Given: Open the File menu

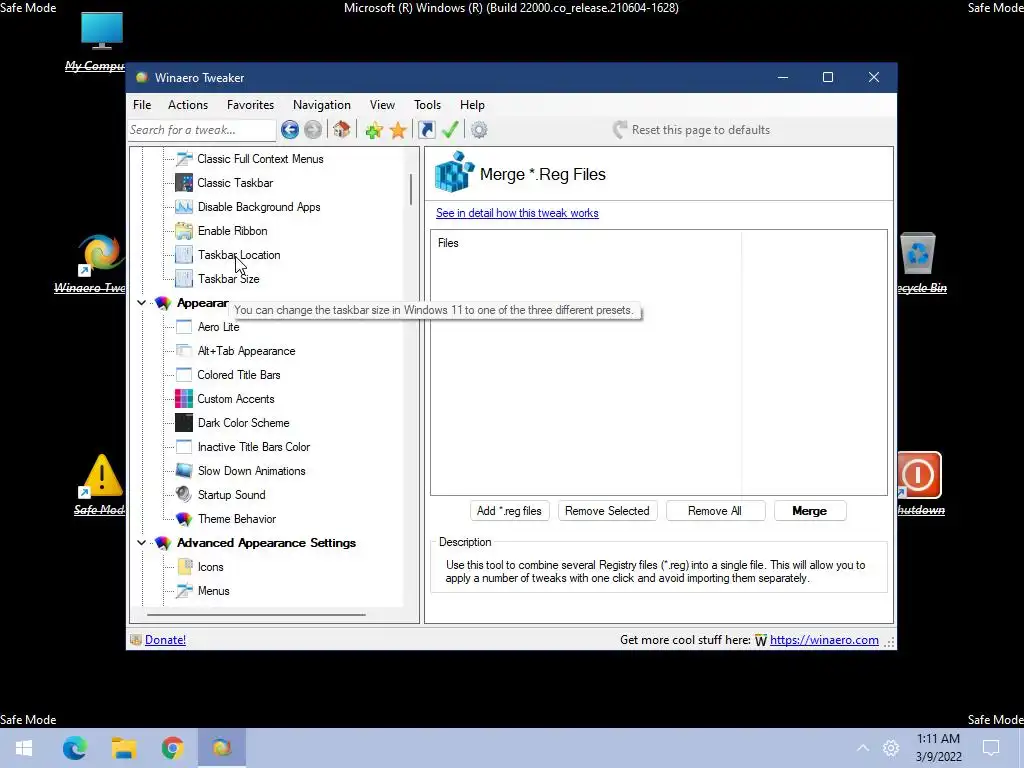Looking at the screenshot, I should pyautogui.click(x=142, y=104).
